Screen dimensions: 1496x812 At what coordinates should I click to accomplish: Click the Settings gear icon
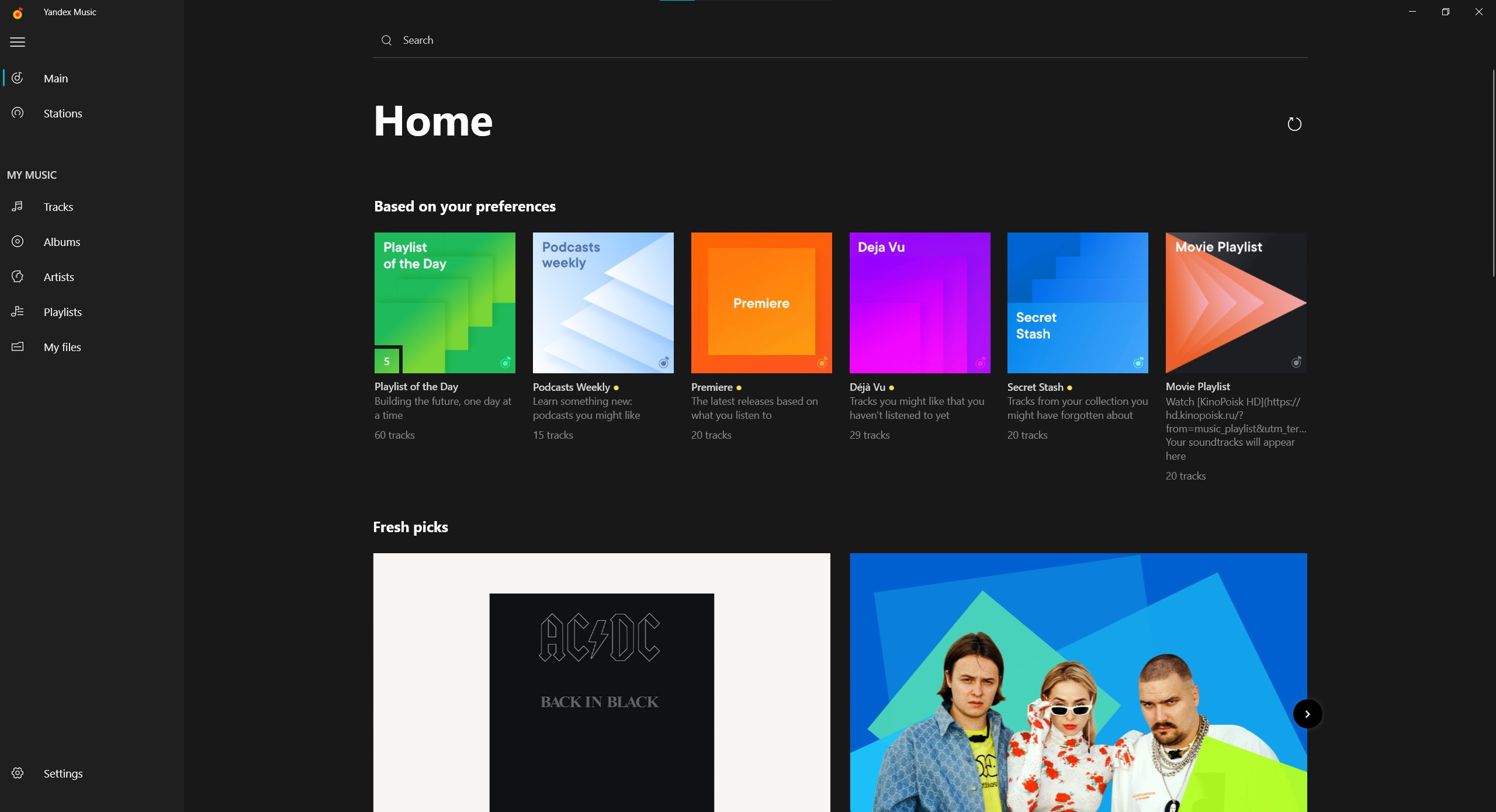click(18, 773)
